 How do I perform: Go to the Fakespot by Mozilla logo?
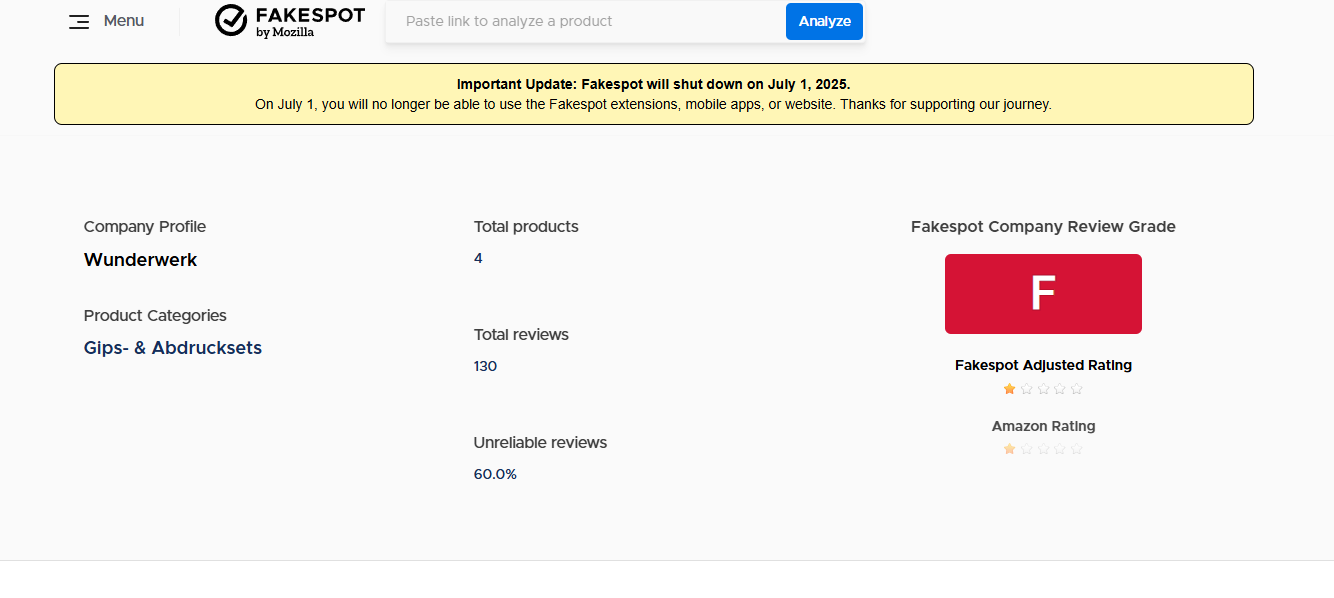click(x=290, y=21)
